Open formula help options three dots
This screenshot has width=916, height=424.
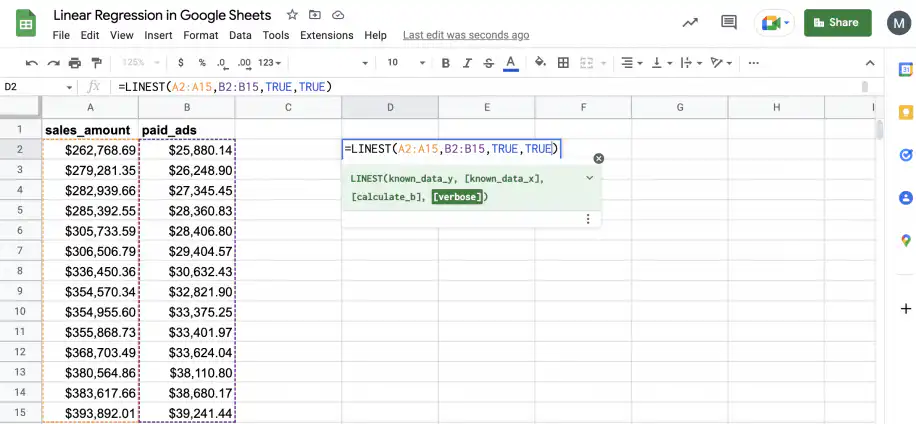(588, 219)
